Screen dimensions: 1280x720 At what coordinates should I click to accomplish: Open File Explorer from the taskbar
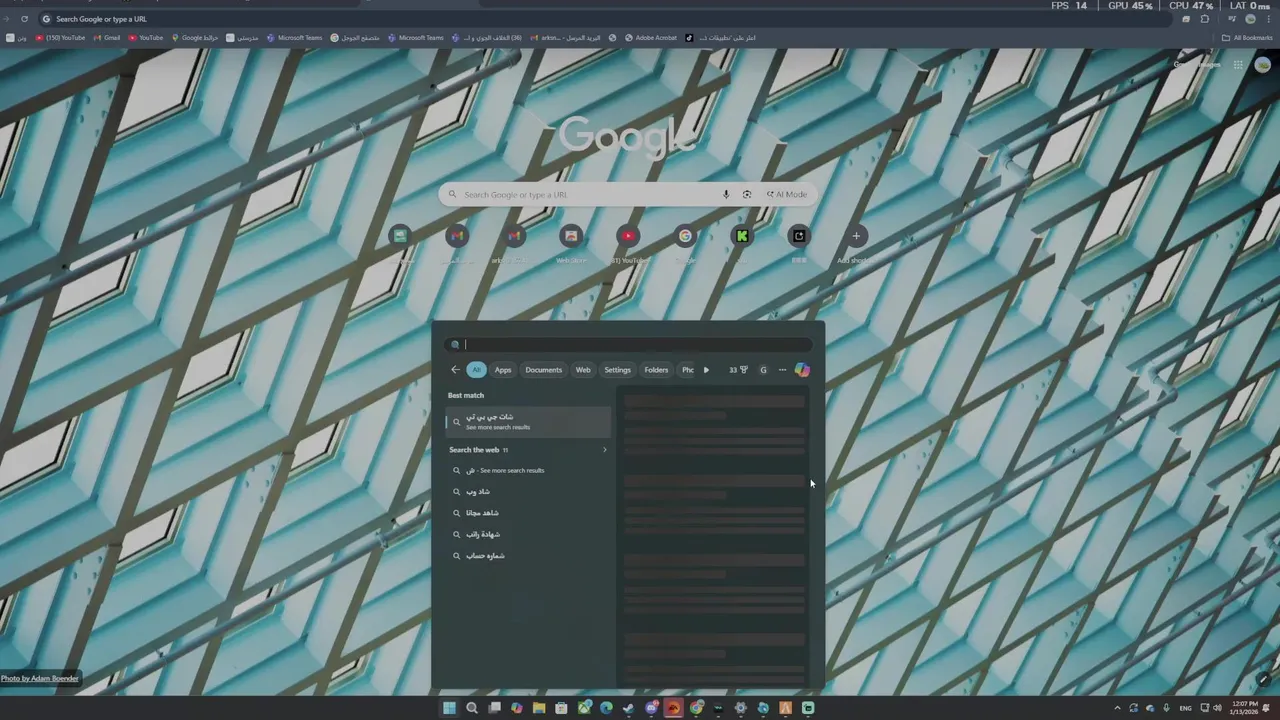tap(539, 708)
